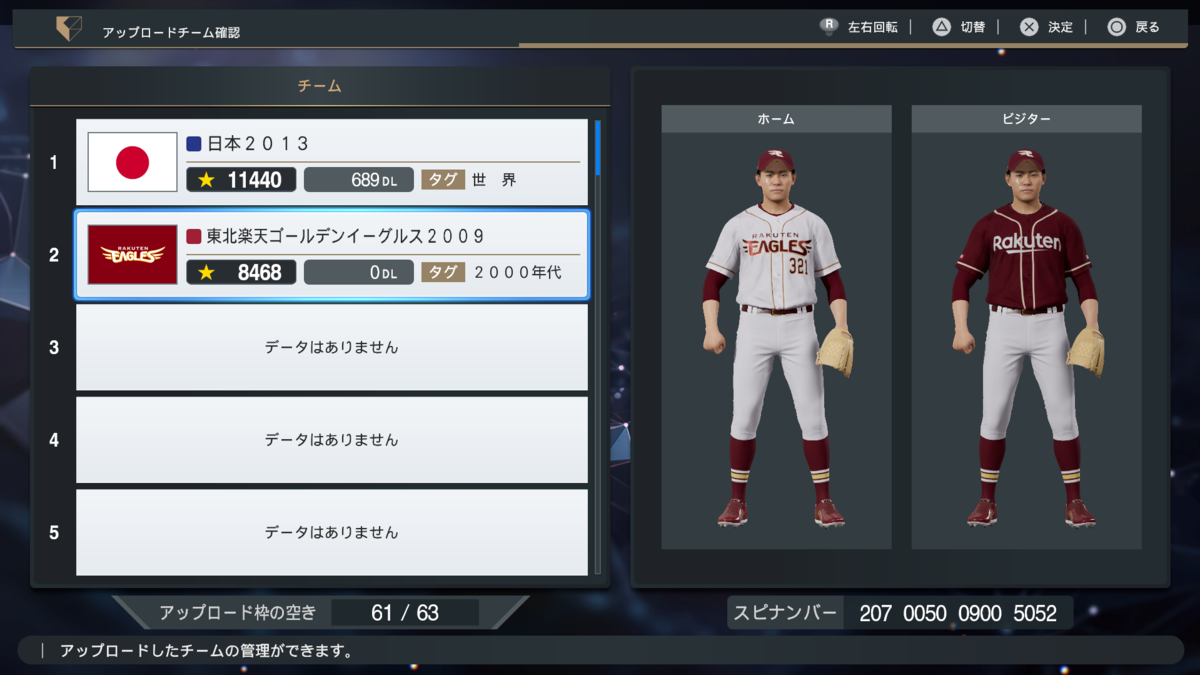Screen dimensions: 1200x675
Task: Click the triangle switch button icon
Action: (941, 27)
